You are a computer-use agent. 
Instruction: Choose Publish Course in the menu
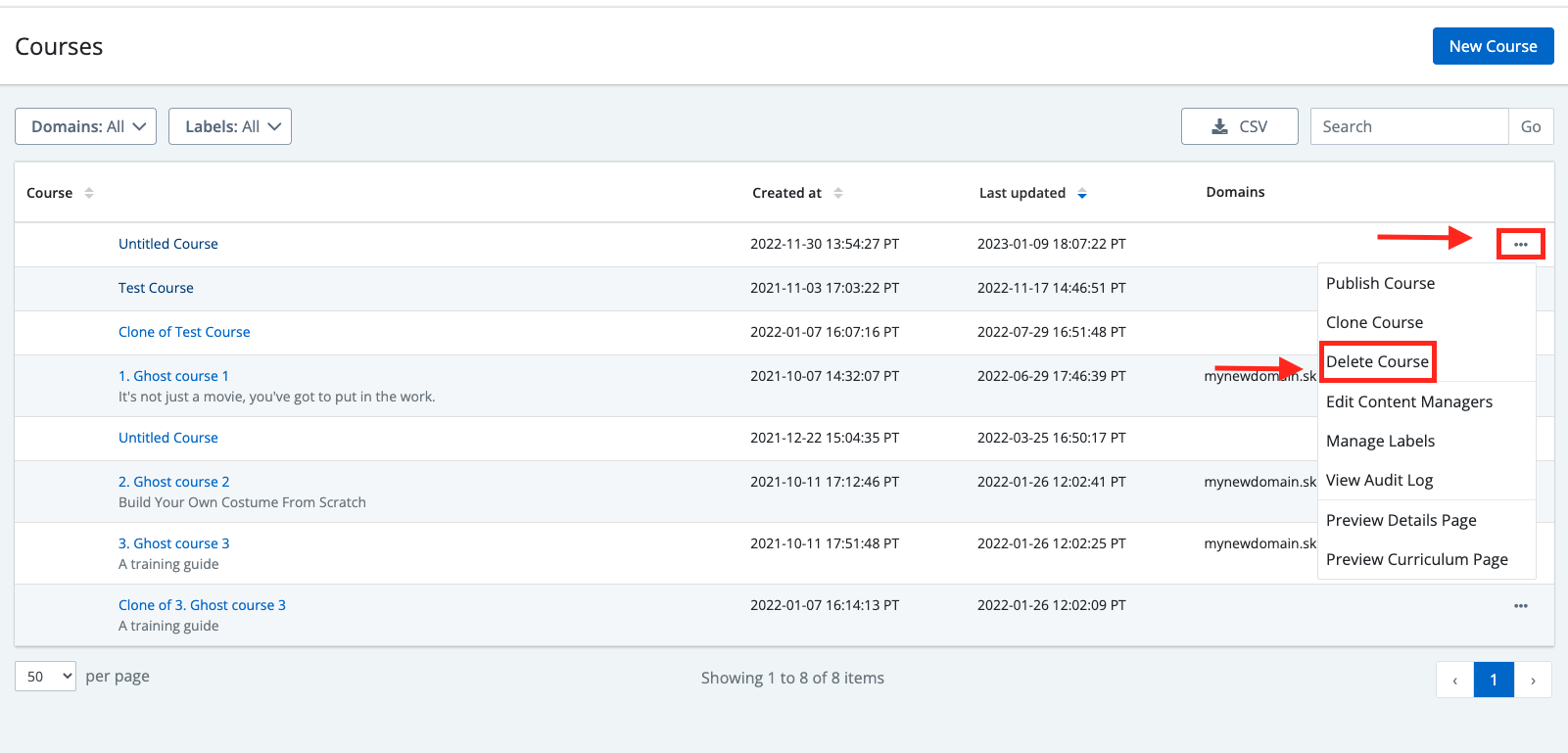coord(1380,283)
